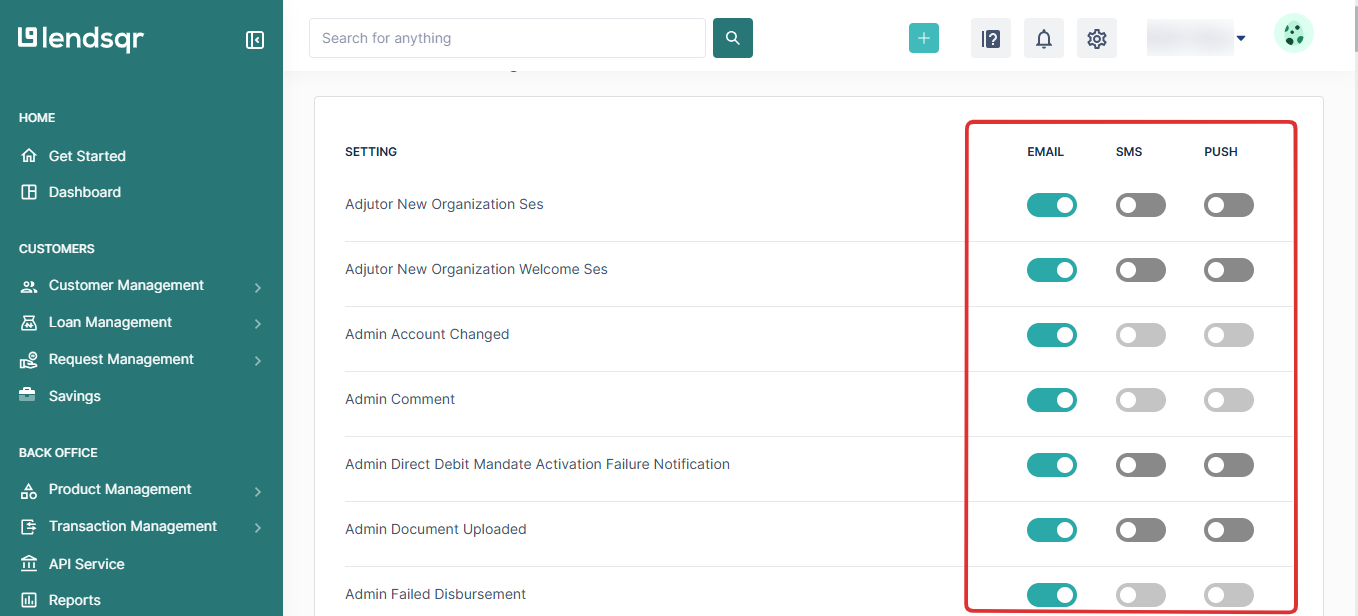Click the SMS column header
The width and height of the screenshot is (1358, 616).
click(x=1129, y=152)
